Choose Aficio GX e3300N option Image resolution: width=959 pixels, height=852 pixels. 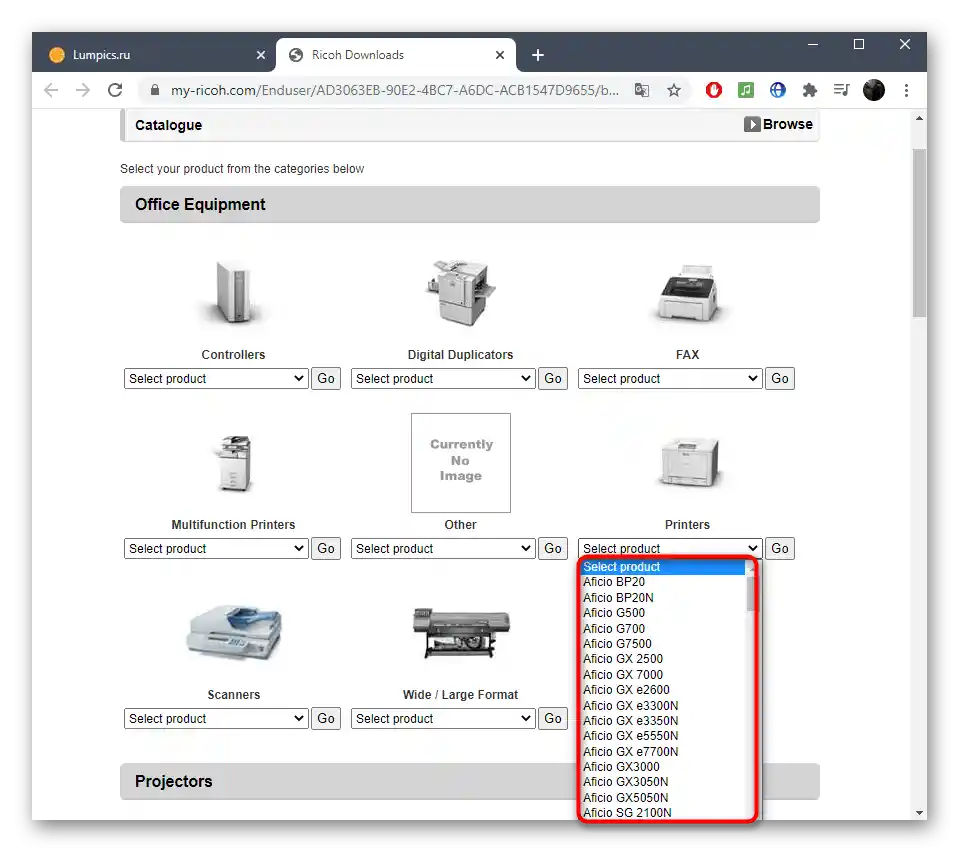click(x=663, y=705)
